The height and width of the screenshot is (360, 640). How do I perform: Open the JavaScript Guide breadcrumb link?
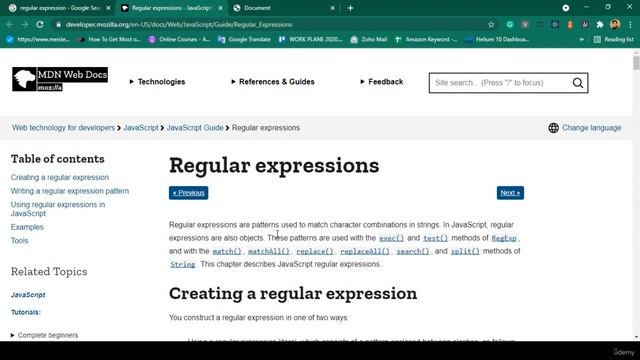(195, 128)
